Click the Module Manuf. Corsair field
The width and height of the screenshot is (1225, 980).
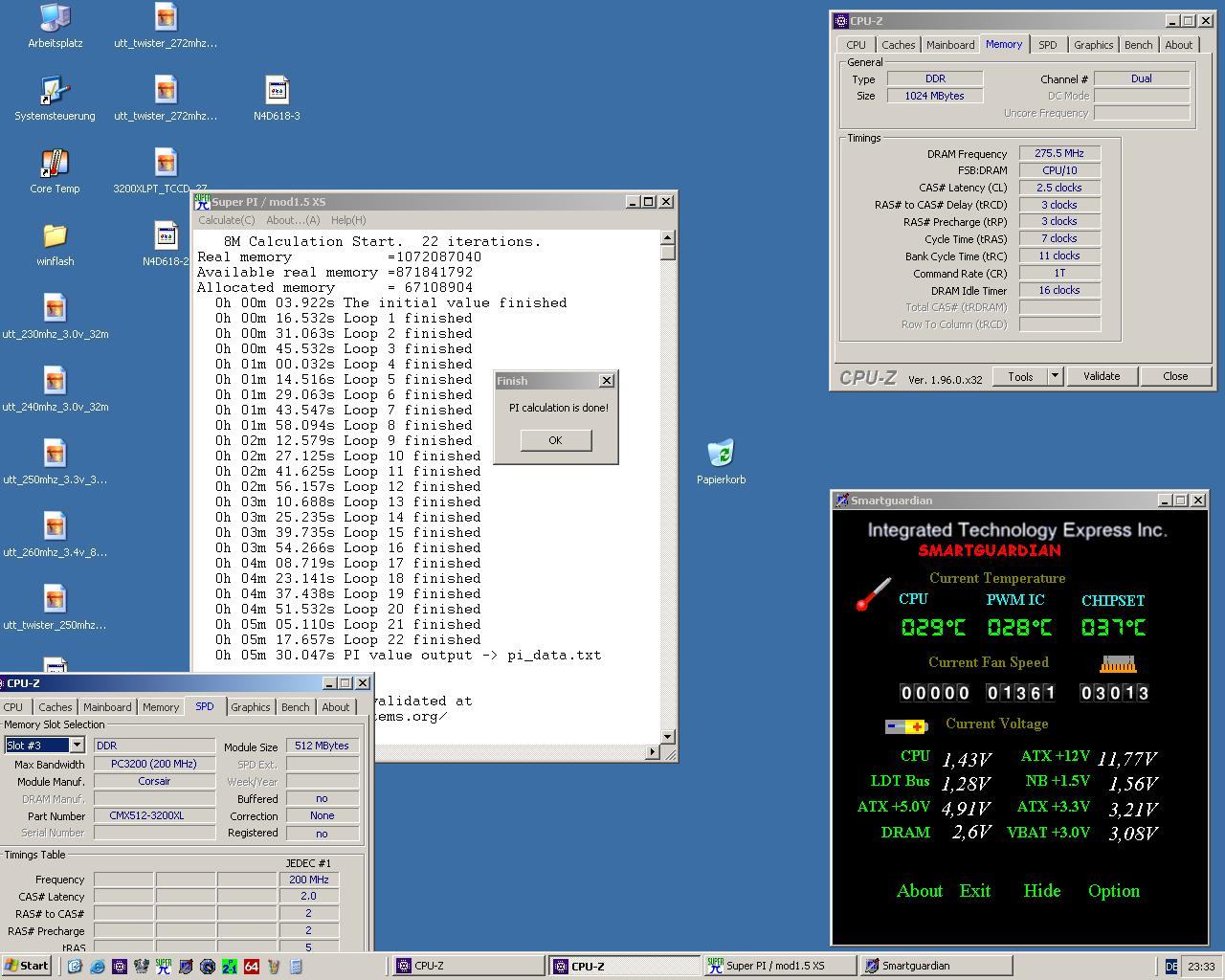(154, 781)
